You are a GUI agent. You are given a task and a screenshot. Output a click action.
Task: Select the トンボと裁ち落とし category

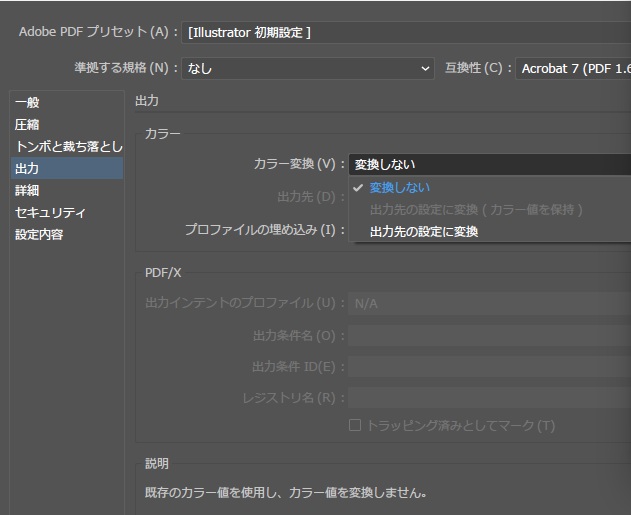[67, 146]
